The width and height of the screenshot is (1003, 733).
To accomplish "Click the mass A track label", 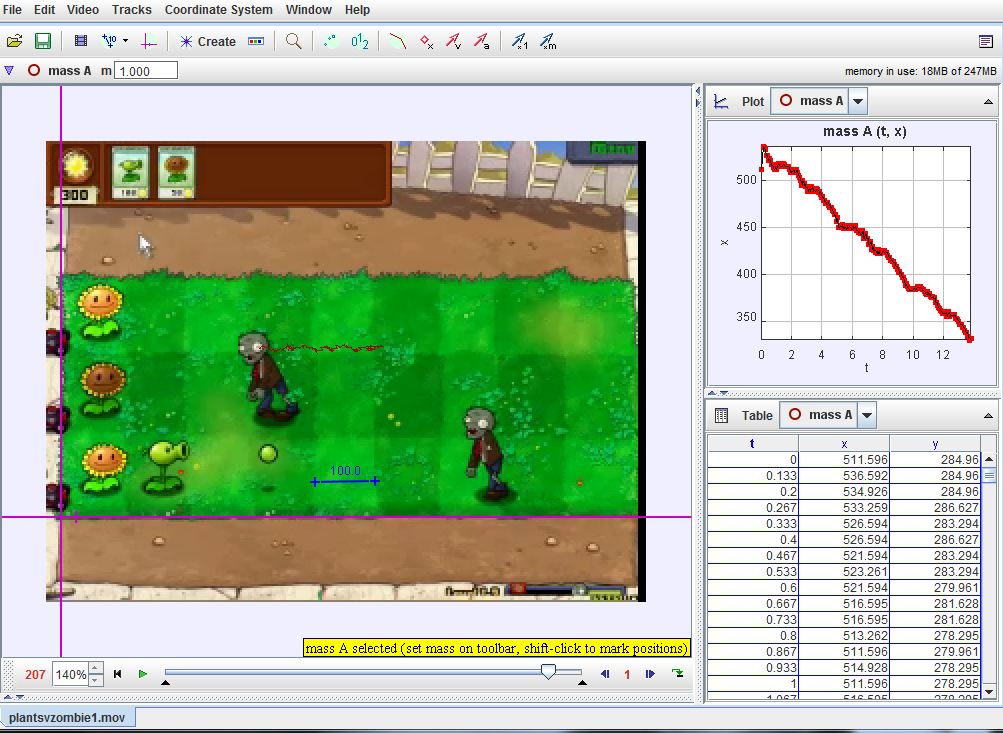I will click(69, 71).
